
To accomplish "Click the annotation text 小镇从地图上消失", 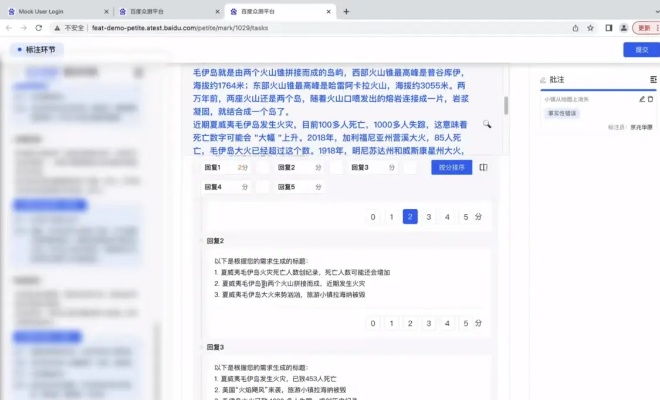I will 567,99.
